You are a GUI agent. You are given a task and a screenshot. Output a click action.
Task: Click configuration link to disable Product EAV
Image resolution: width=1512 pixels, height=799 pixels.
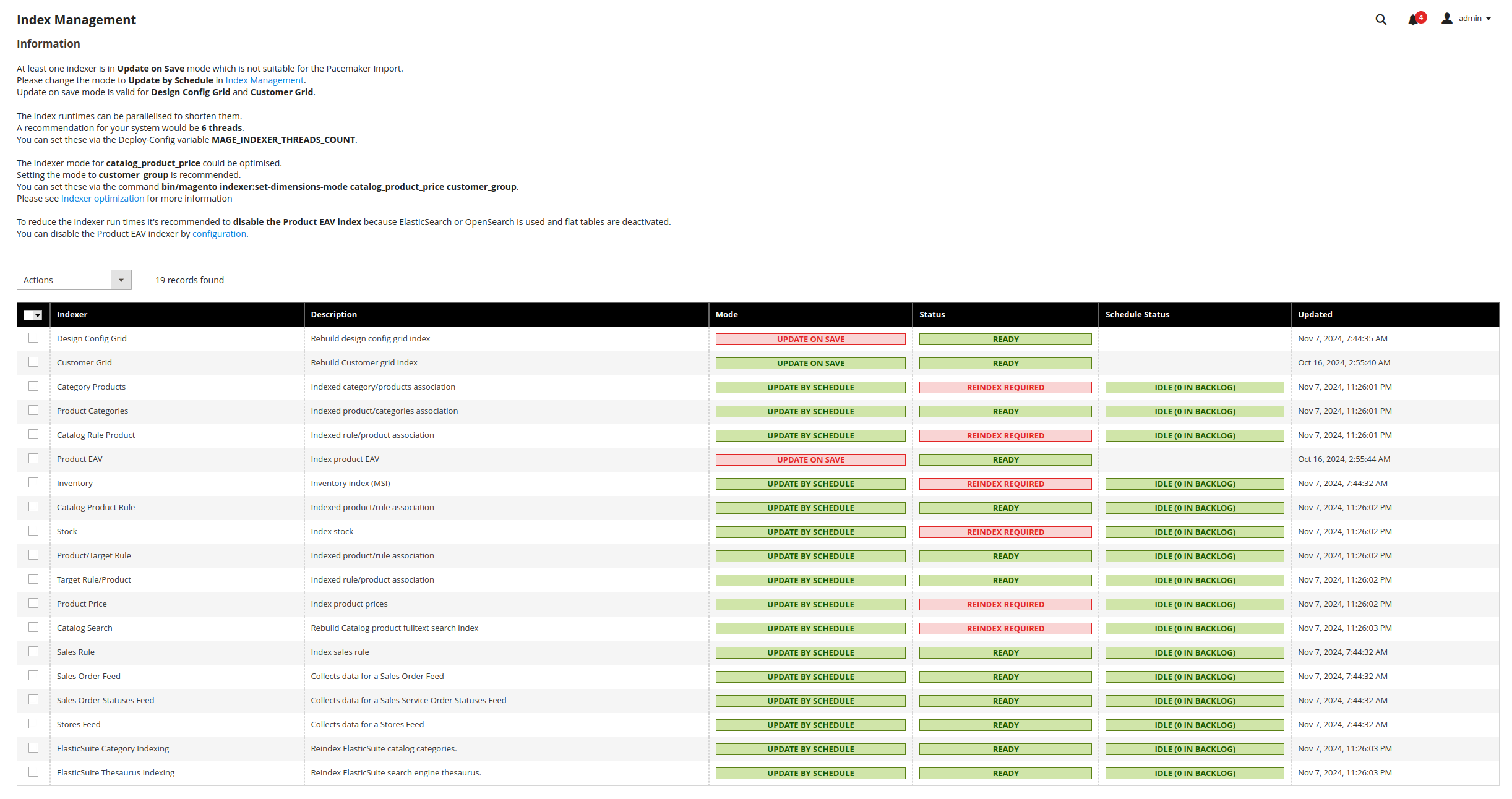[x=221, y=233]
